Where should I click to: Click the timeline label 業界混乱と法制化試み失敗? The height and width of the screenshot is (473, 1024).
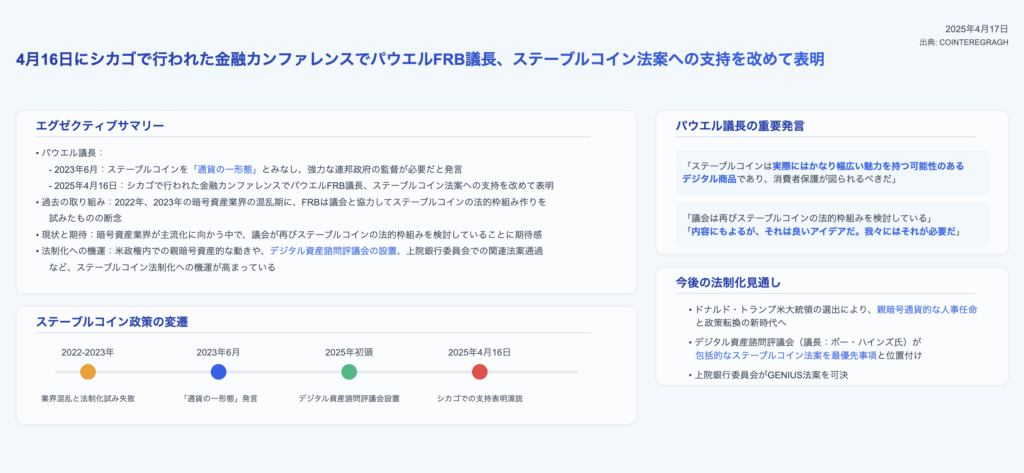pos(88,398)
